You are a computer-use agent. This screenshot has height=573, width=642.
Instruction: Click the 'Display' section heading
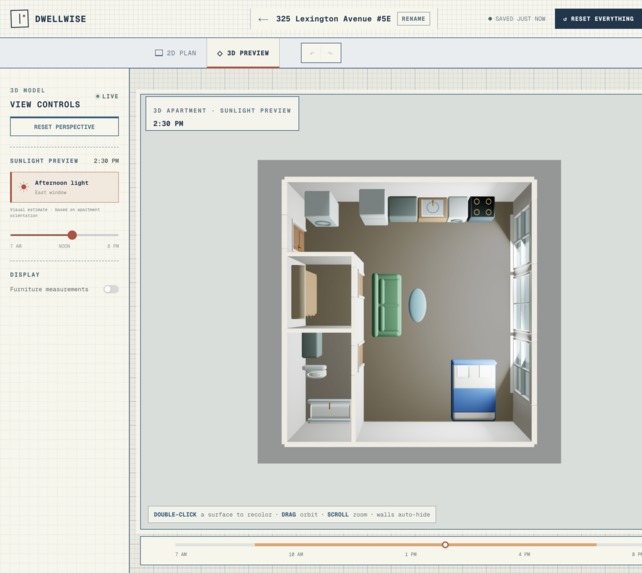click(x=25, y=274)
